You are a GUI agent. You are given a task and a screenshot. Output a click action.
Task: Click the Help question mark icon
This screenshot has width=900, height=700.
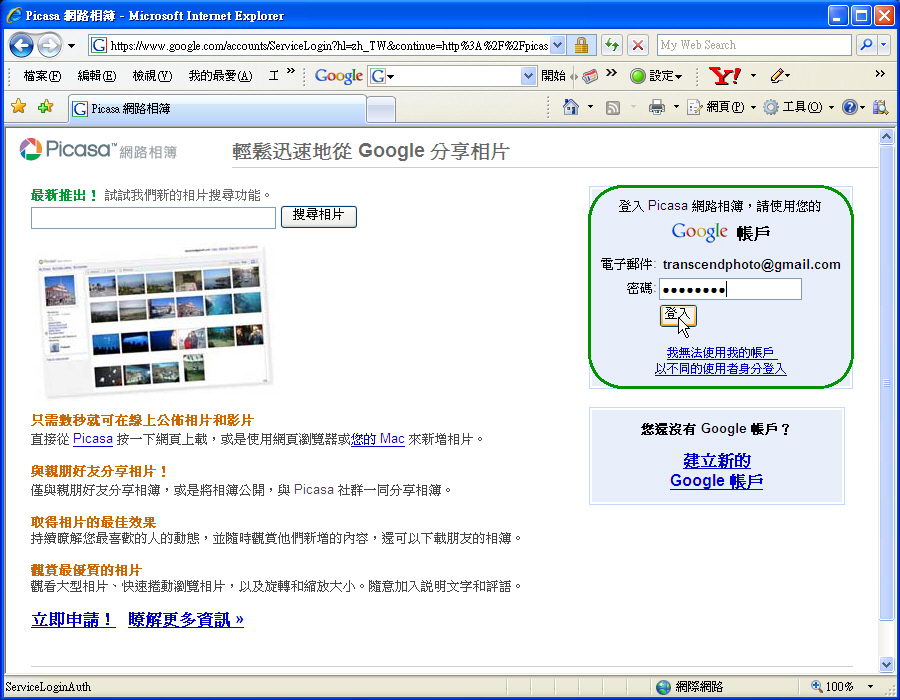tap(849, 107)
